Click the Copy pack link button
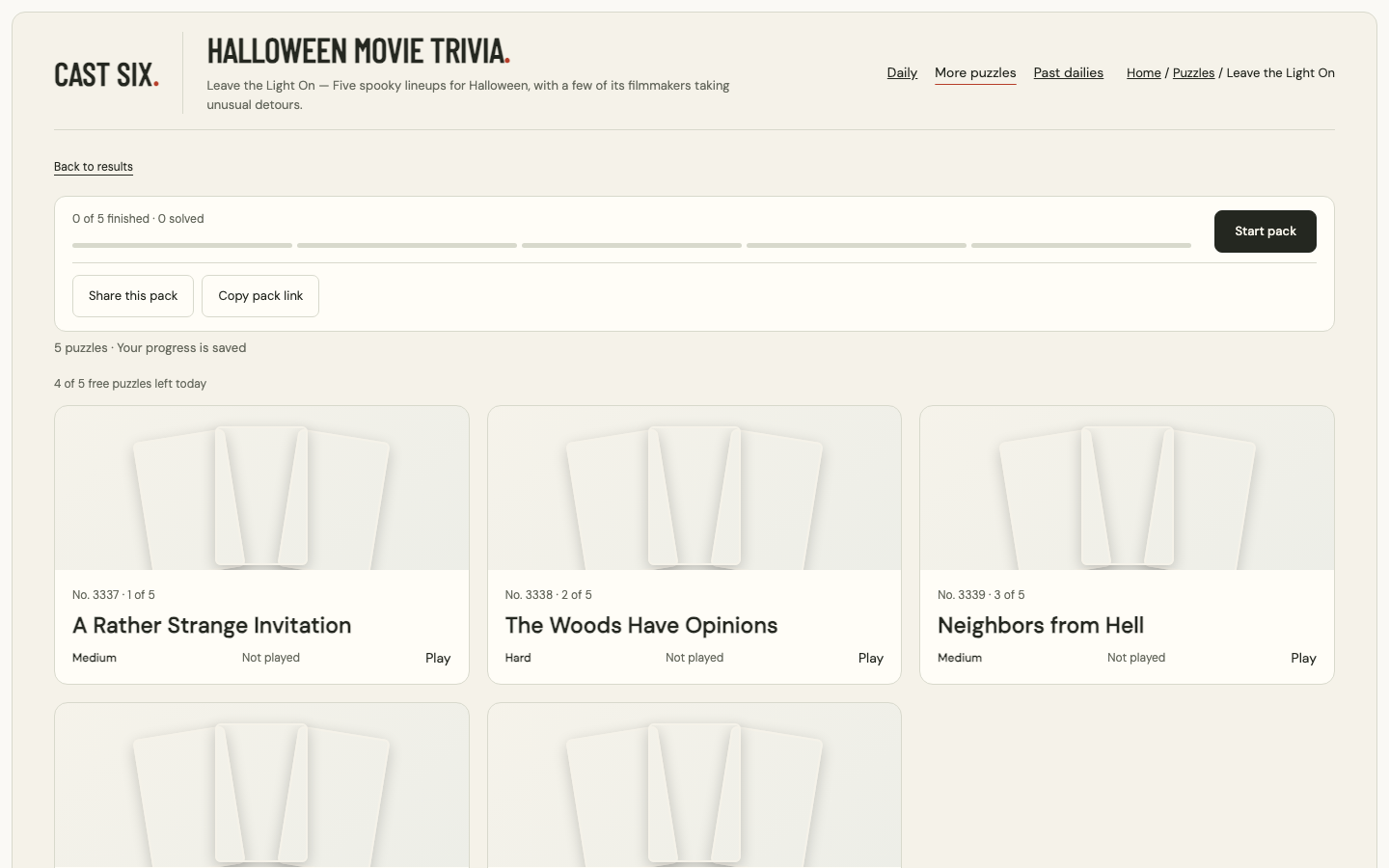The width and height of the screenshot is (1389, 868). coord(260,296)
